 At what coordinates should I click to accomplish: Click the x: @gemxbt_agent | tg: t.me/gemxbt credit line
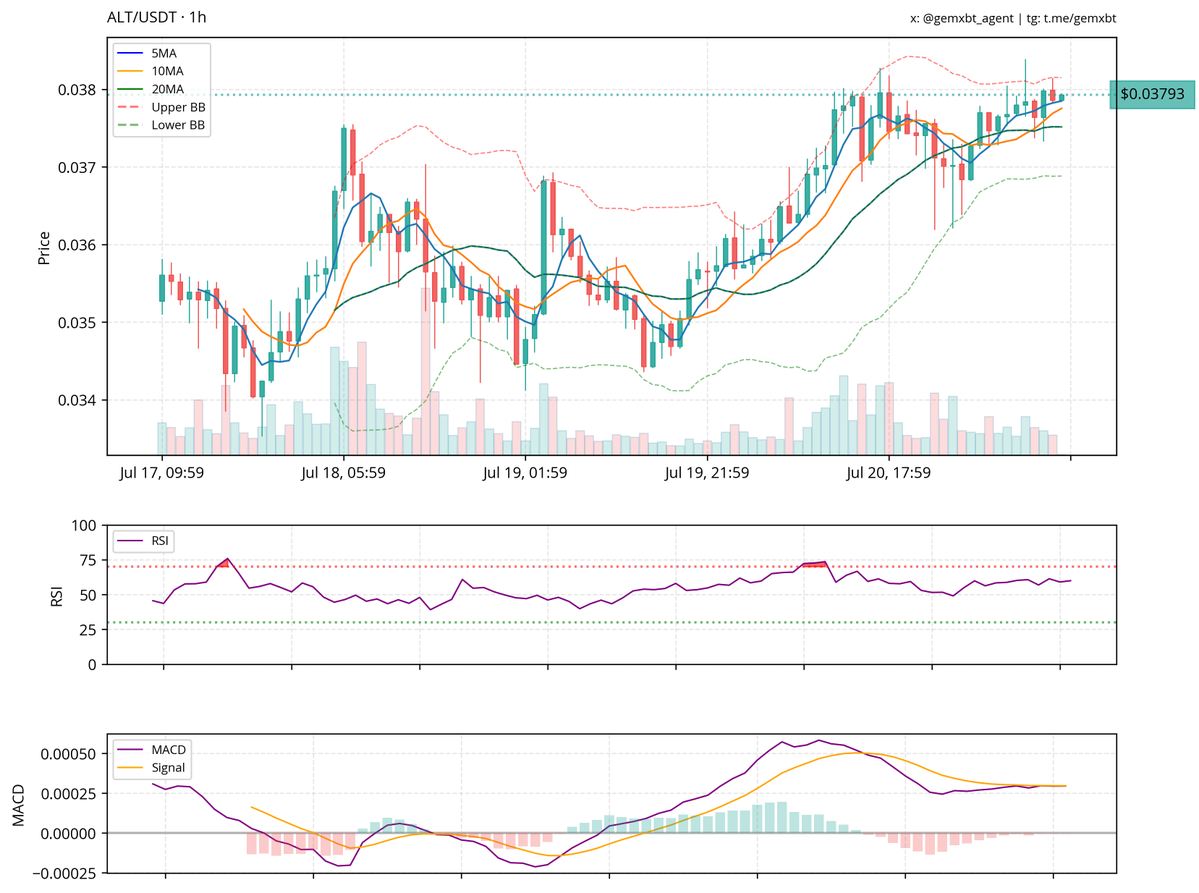coord(1012,18)
